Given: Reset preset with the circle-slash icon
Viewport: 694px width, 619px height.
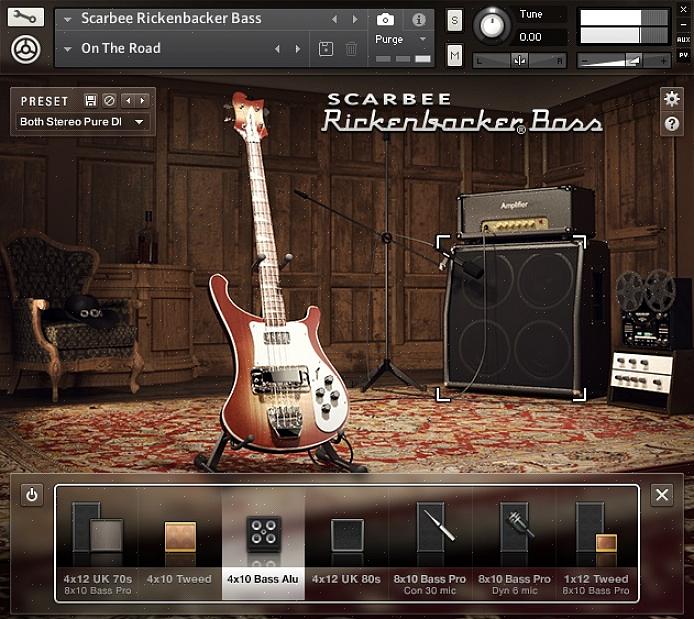Looking at the screenshot, I should coord(109,101).
